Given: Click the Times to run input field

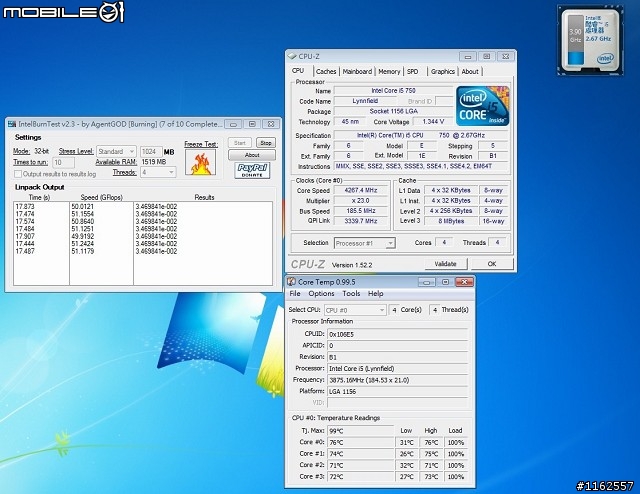Looking at the screenshot, I should [x=63, y=162].
